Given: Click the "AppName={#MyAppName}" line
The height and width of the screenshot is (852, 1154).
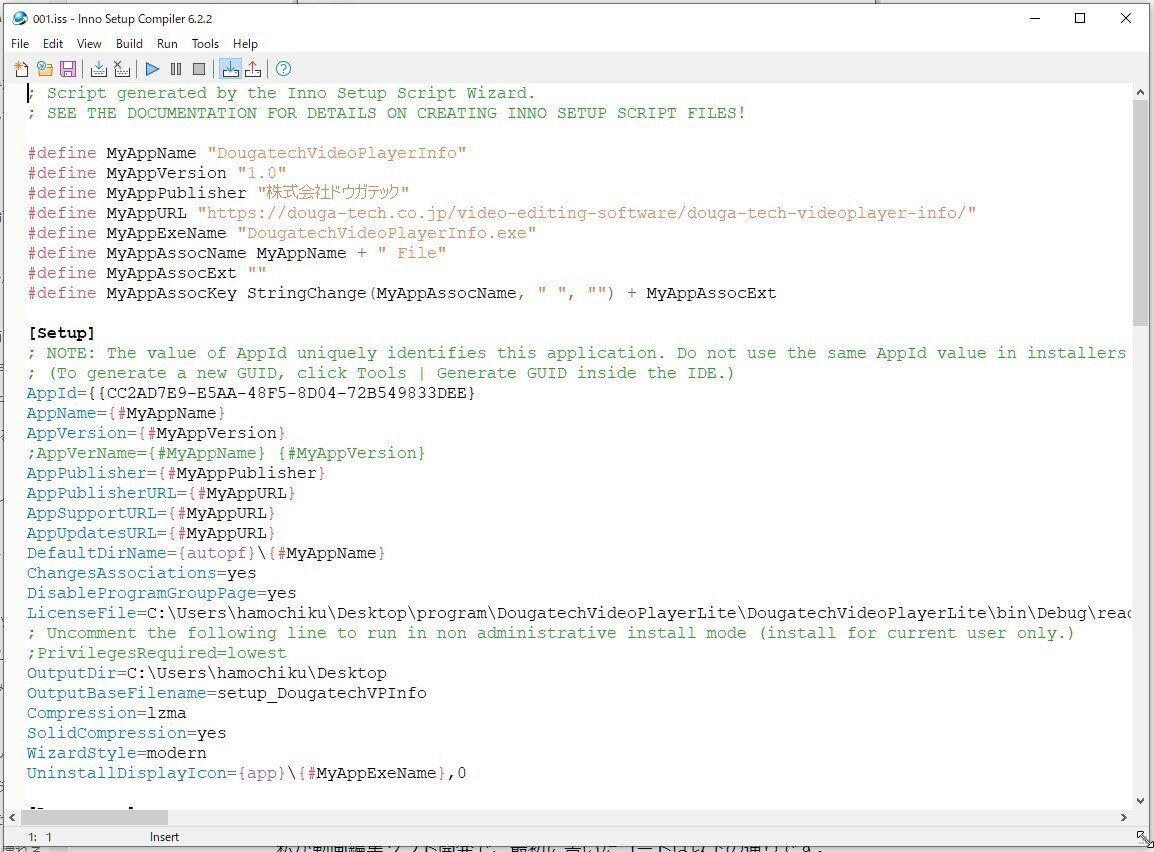Looking at the screenshot, I should 126,413.
